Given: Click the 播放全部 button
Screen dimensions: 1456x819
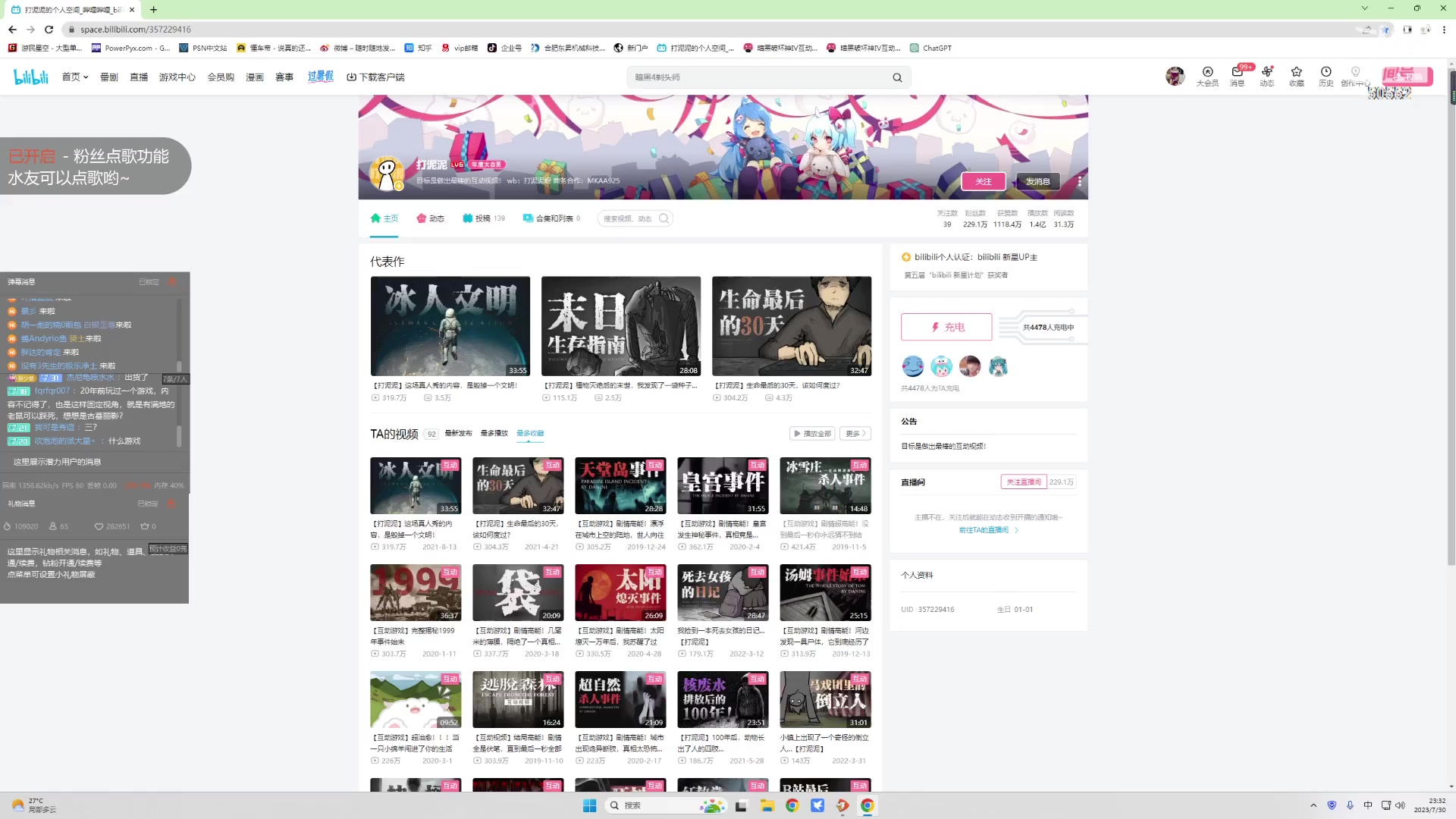Looking at the screenshot, I should (812, 434).
